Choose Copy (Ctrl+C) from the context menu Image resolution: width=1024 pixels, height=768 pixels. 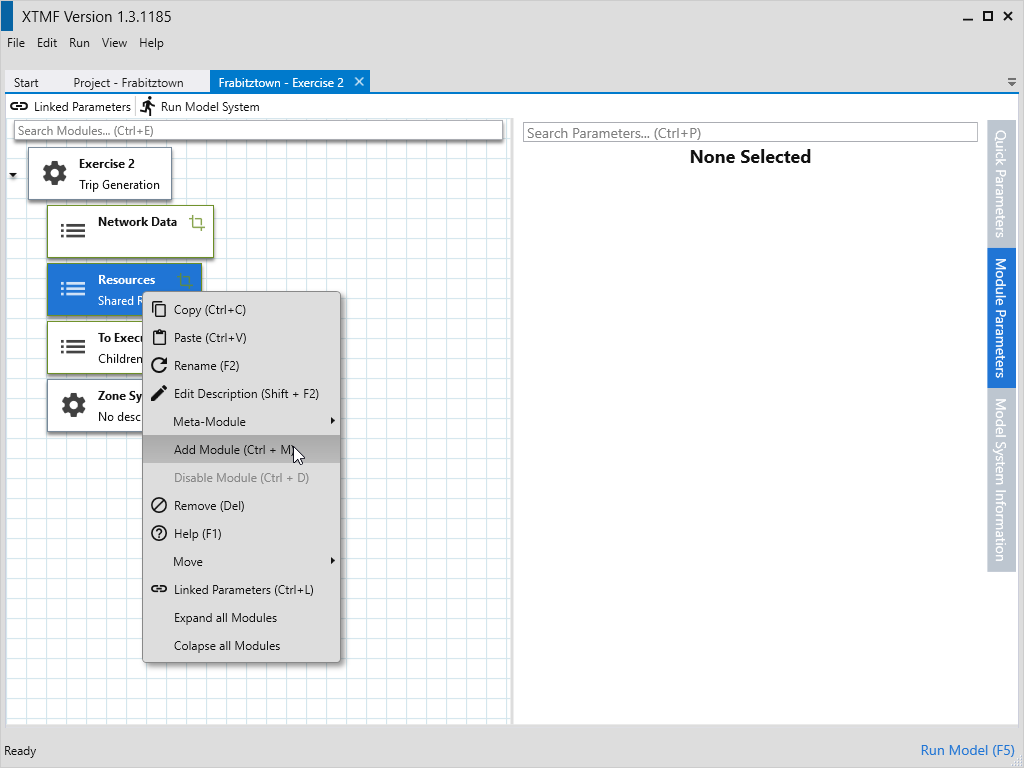point(210,310)
